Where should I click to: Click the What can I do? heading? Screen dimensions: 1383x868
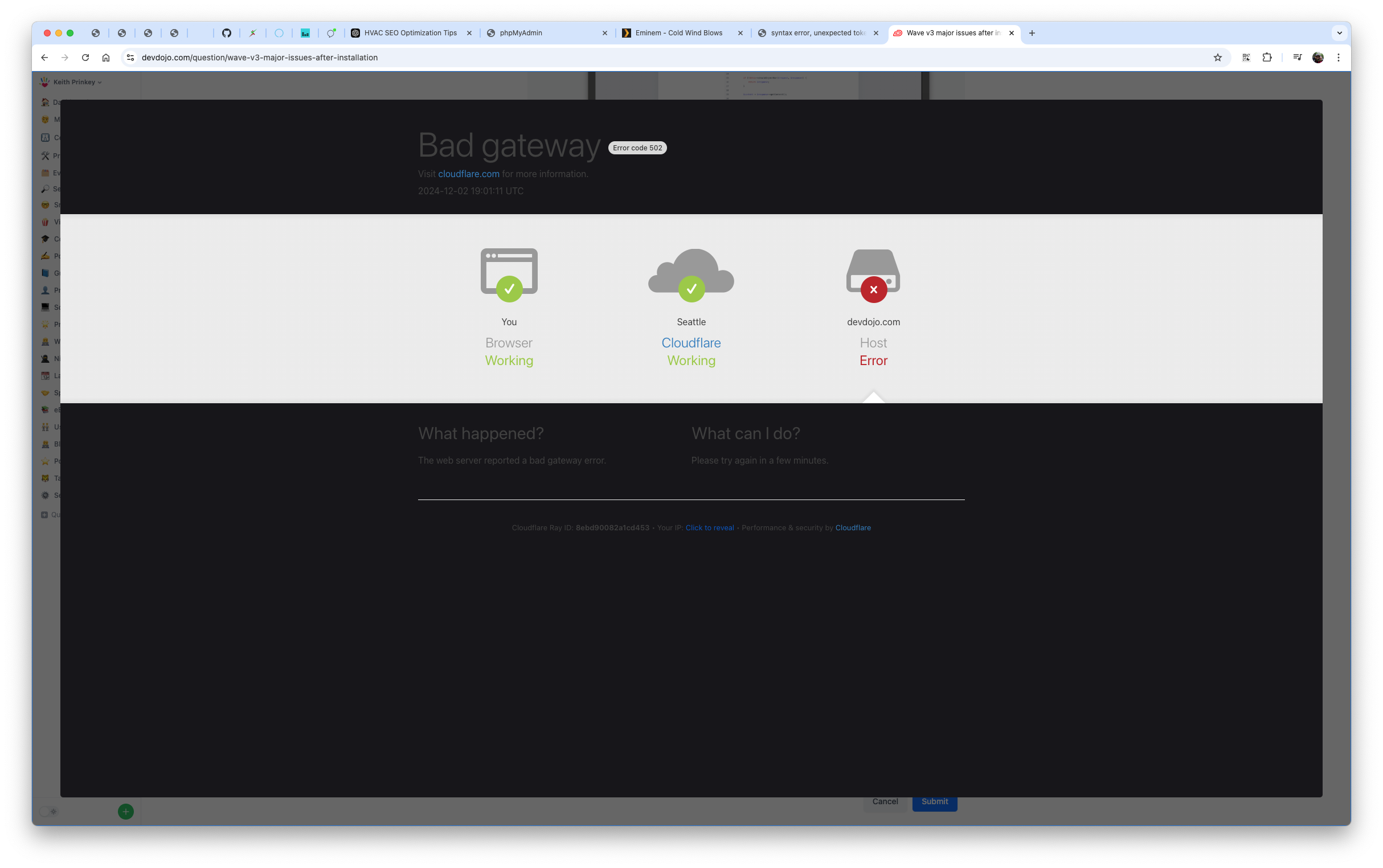pyautogui.click(x=745, y=433)
